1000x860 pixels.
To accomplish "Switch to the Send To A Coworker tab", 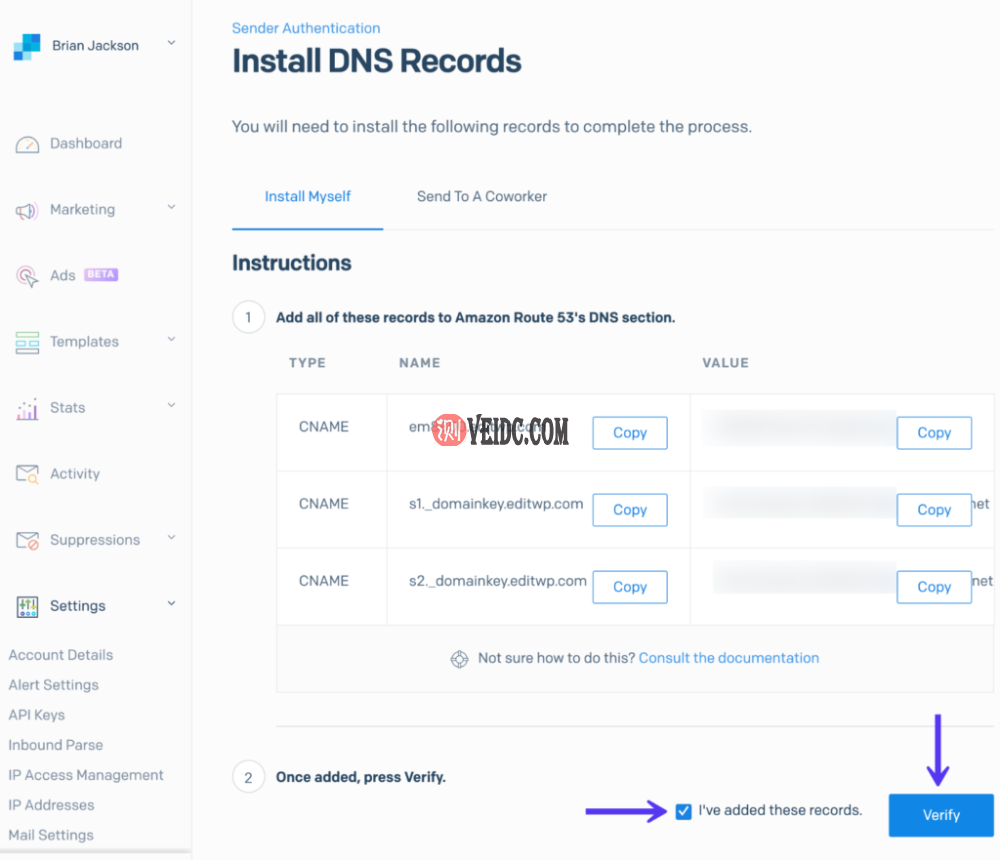I will pyautogui.click(x=482, y=197).
